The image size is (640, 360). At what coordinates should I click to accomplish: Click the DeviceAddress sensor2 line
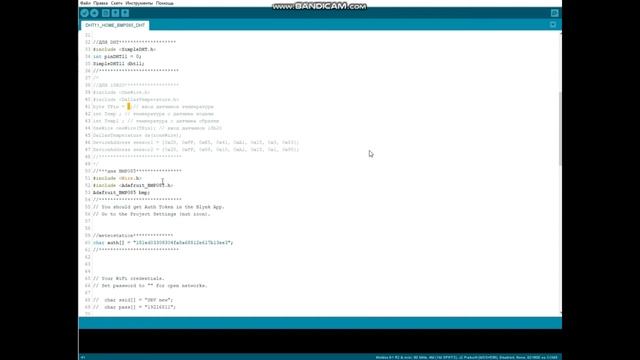tap(196, 150)
